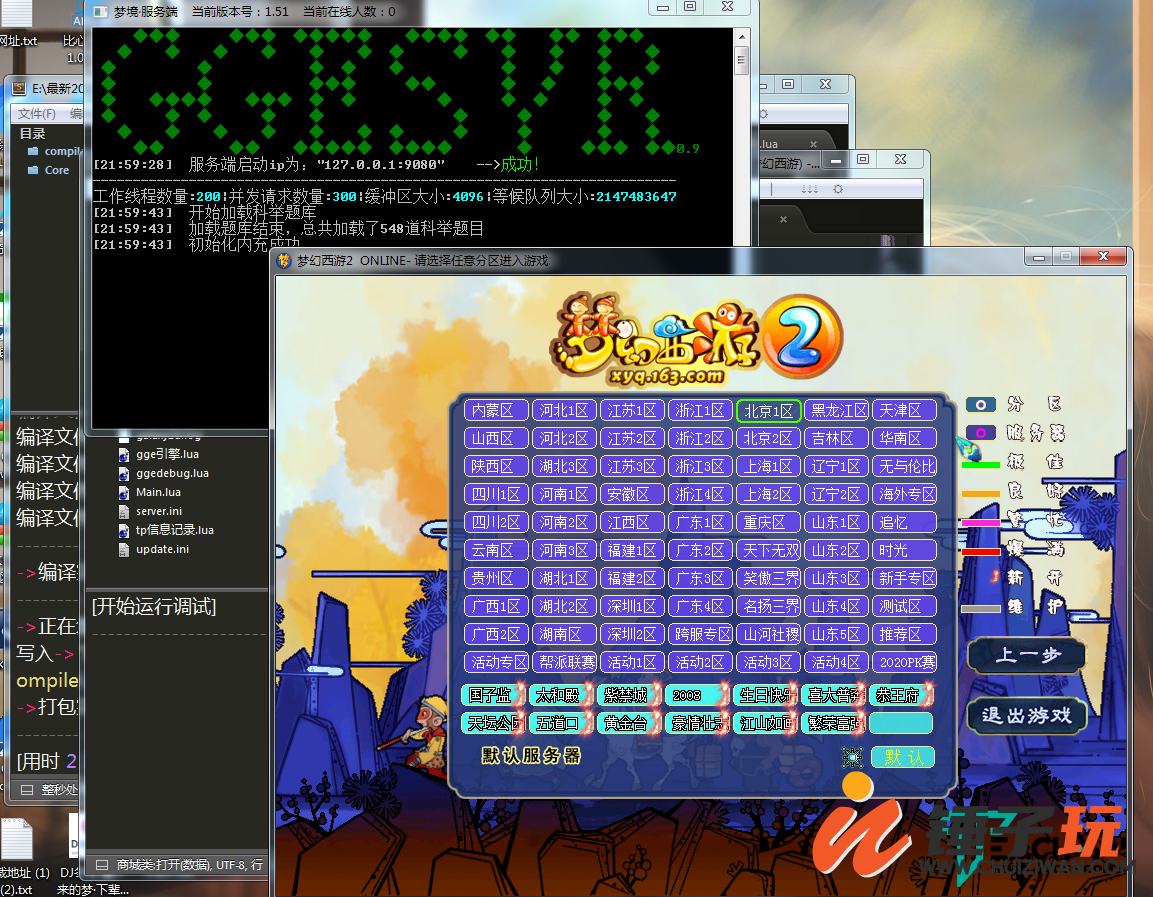
Task: Select the 恭王府 server
Action: [900, 695]
